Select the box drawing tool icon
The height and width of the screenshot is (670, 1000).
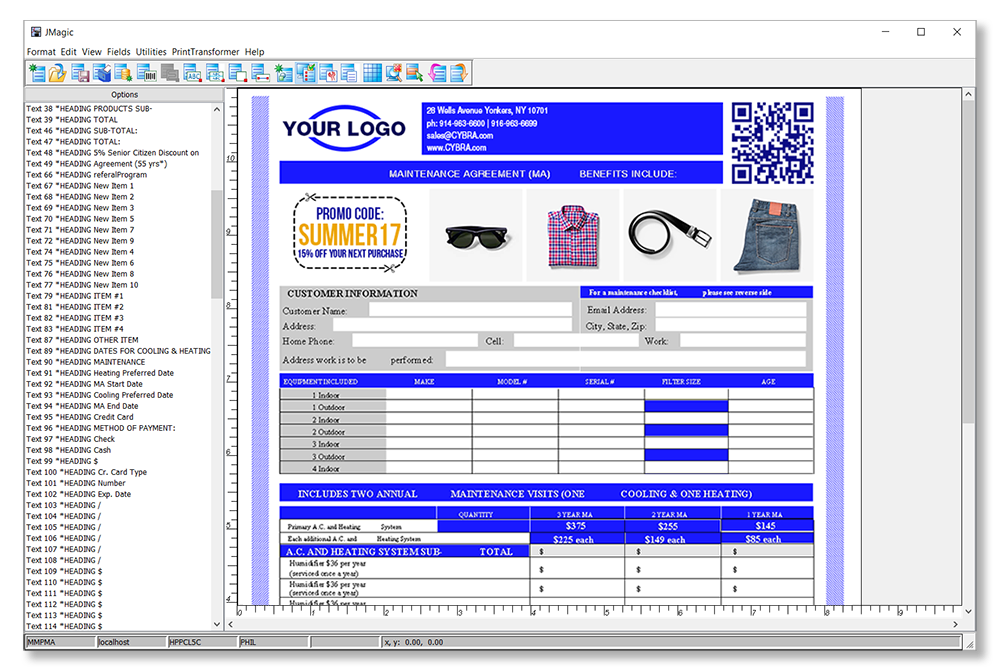pos(238,74)
